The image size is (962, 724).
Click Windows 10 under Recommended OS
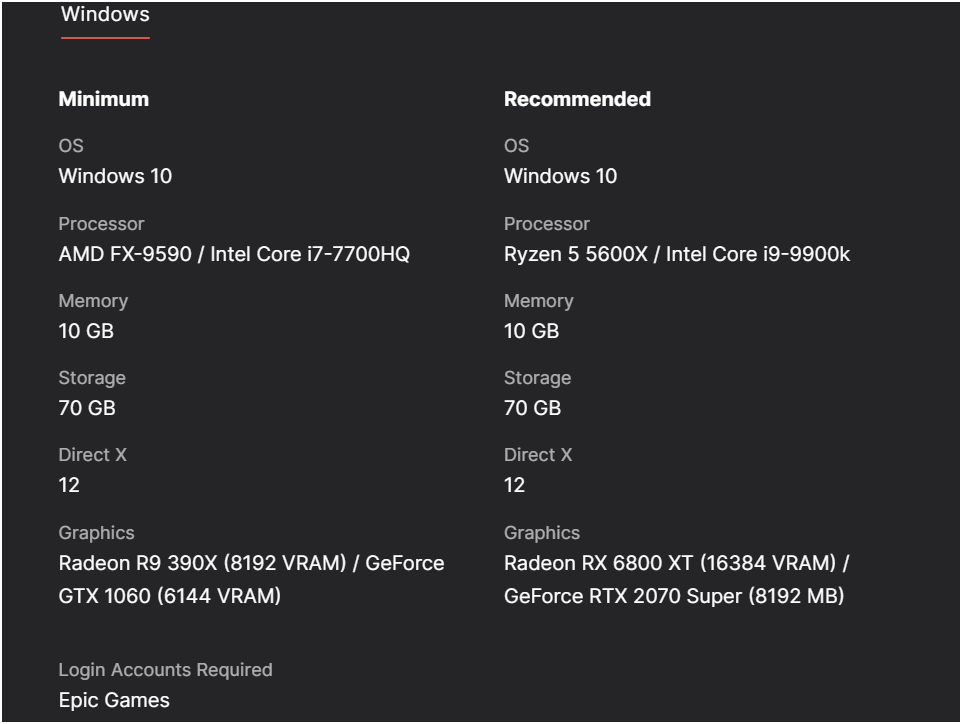pyautogui.click(x=560, y=177)
